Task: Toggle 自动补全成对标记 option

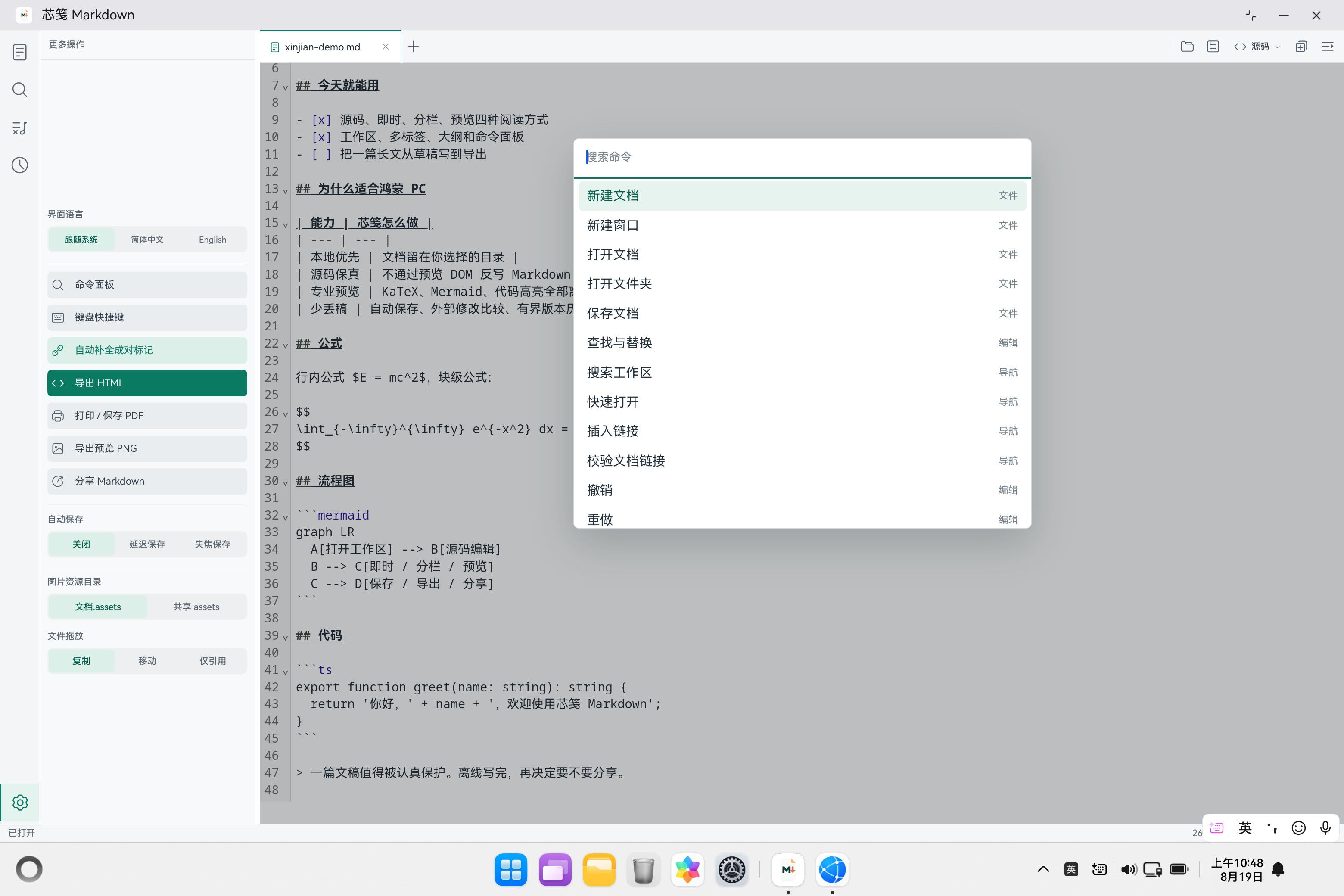Action: (x=147, y=350)
